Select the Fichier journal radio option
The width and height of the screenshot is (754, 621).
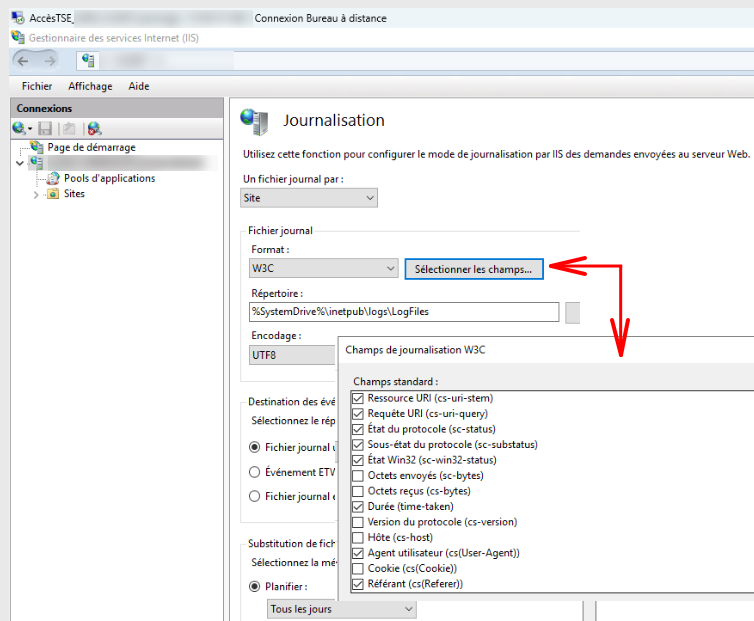[254, 447]
